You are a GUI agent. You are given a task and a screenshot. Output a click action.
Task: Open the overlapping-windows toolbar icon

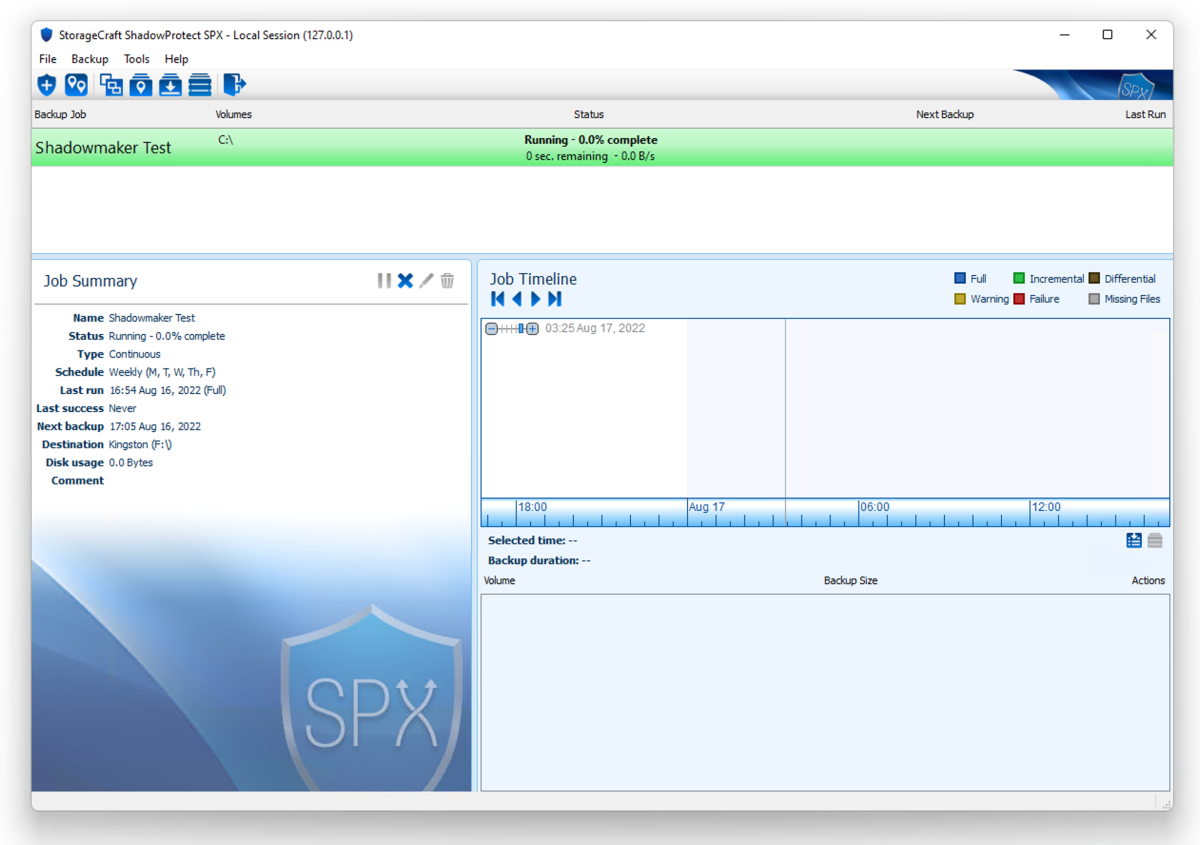pos(111,85)
